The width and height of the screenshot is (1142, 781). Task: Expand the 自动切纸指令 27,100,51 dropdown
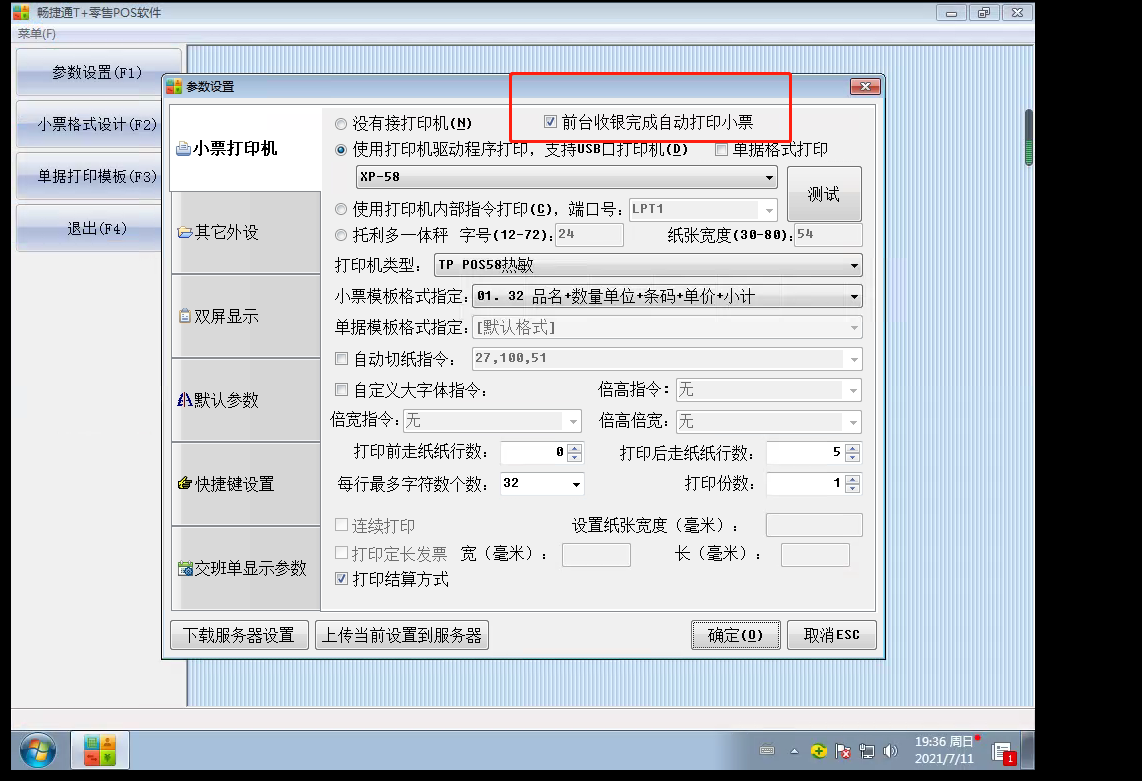667,358
